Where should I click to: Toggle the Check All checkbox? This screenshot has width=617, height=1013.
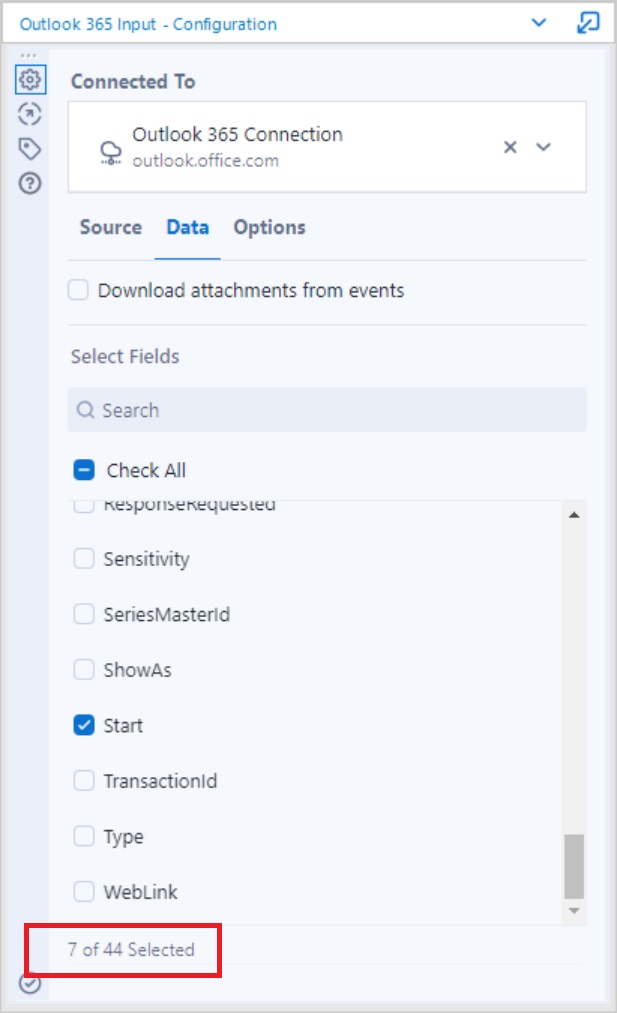click(84, 470)
